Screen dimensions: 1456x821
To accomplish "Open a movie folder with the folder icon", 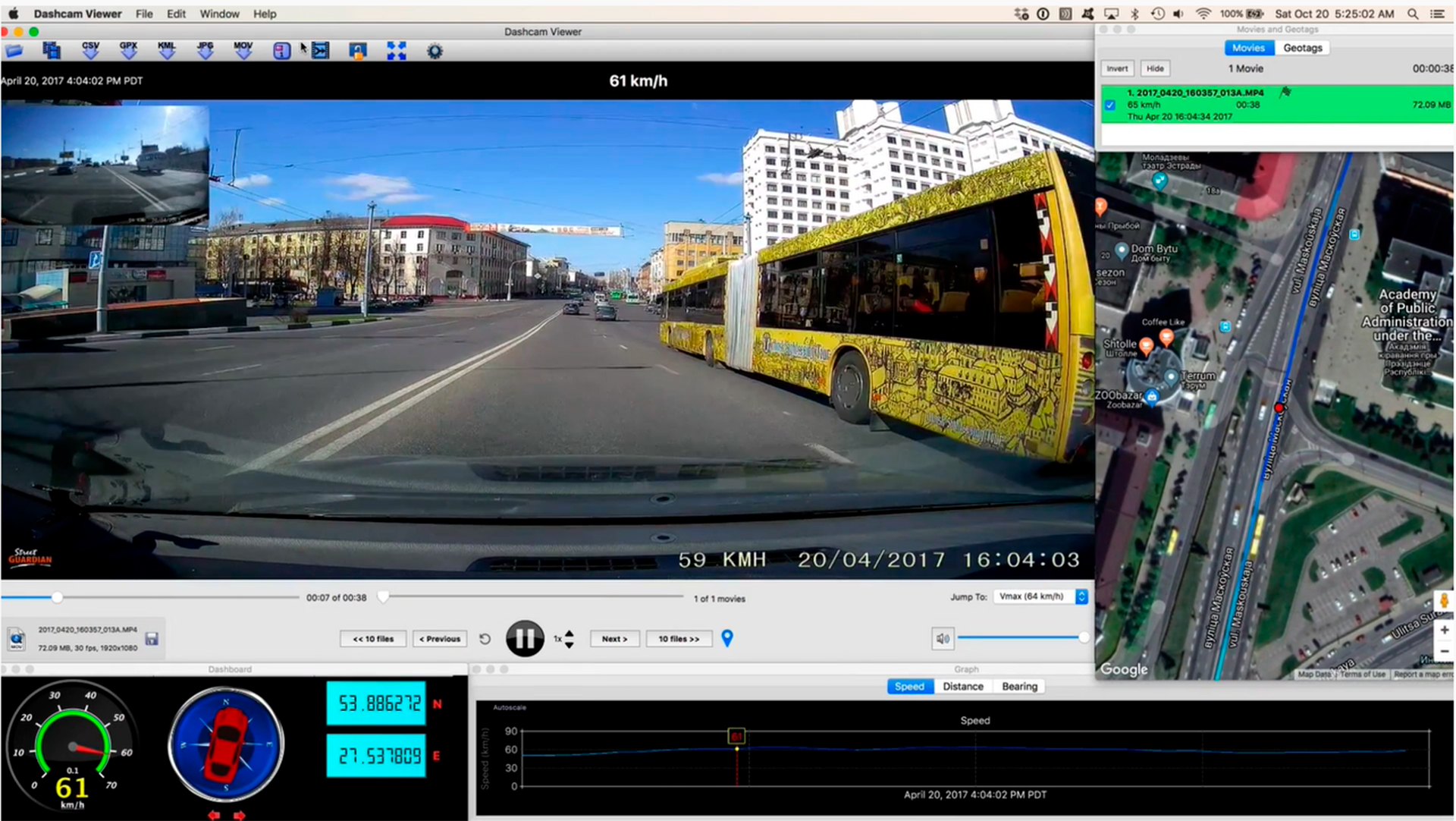I will tap(14, 51).
